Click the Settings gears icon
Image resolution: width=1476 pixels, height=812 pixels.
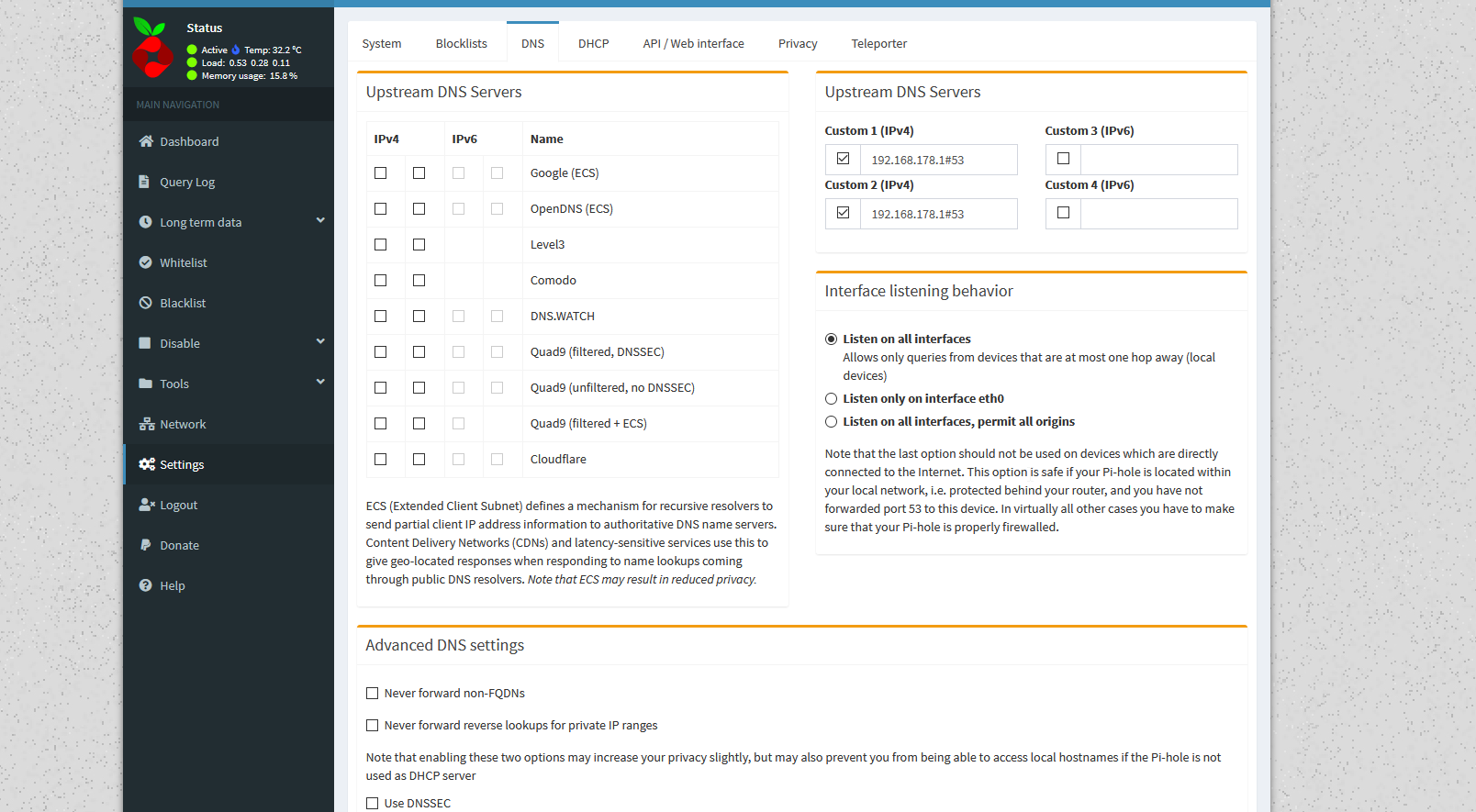pyautogui.click(x=147, y=464)
